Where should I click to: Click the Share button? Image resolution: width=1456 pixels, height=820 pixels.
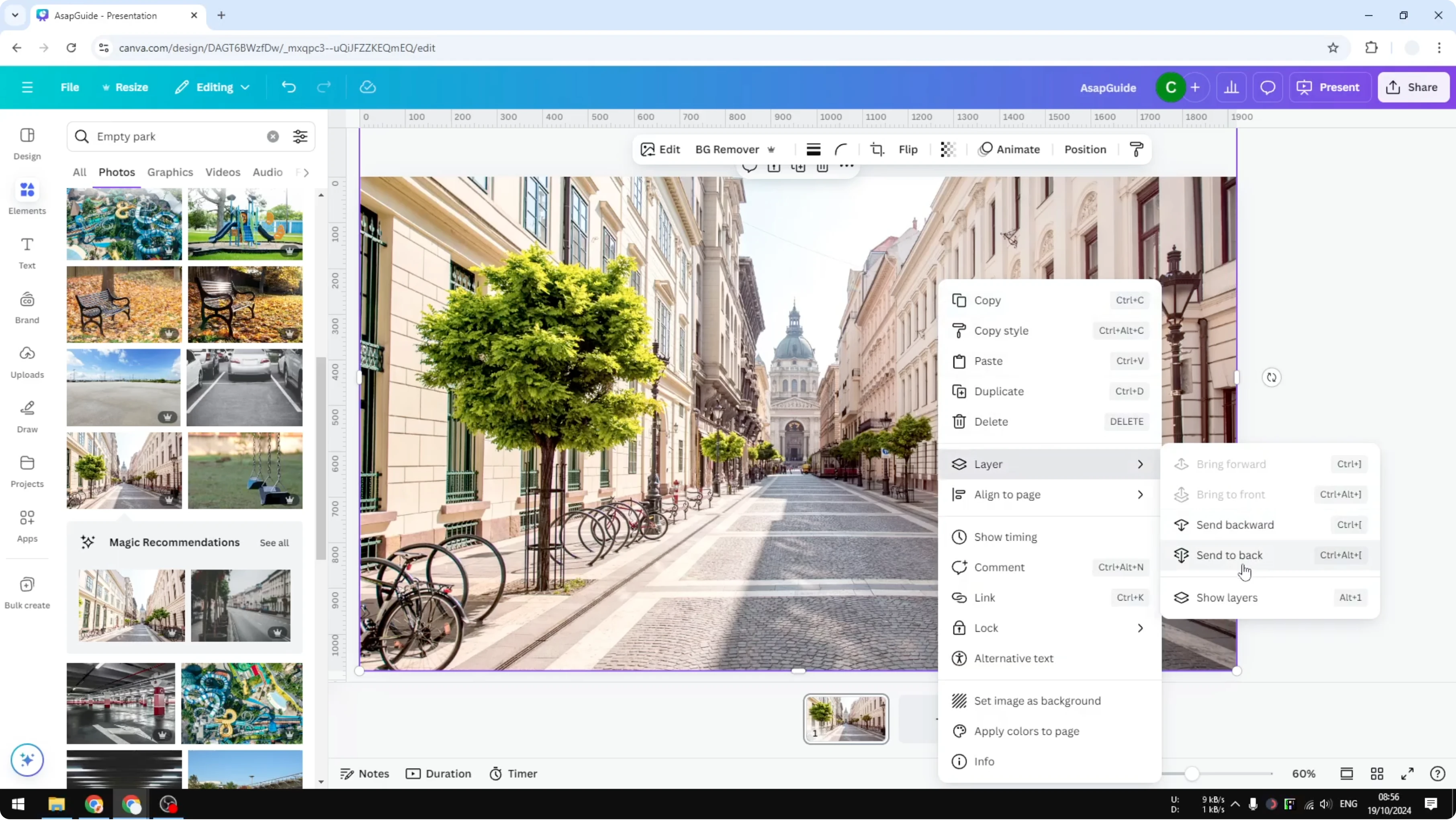pyautogui.click(x=1413, y=87)
